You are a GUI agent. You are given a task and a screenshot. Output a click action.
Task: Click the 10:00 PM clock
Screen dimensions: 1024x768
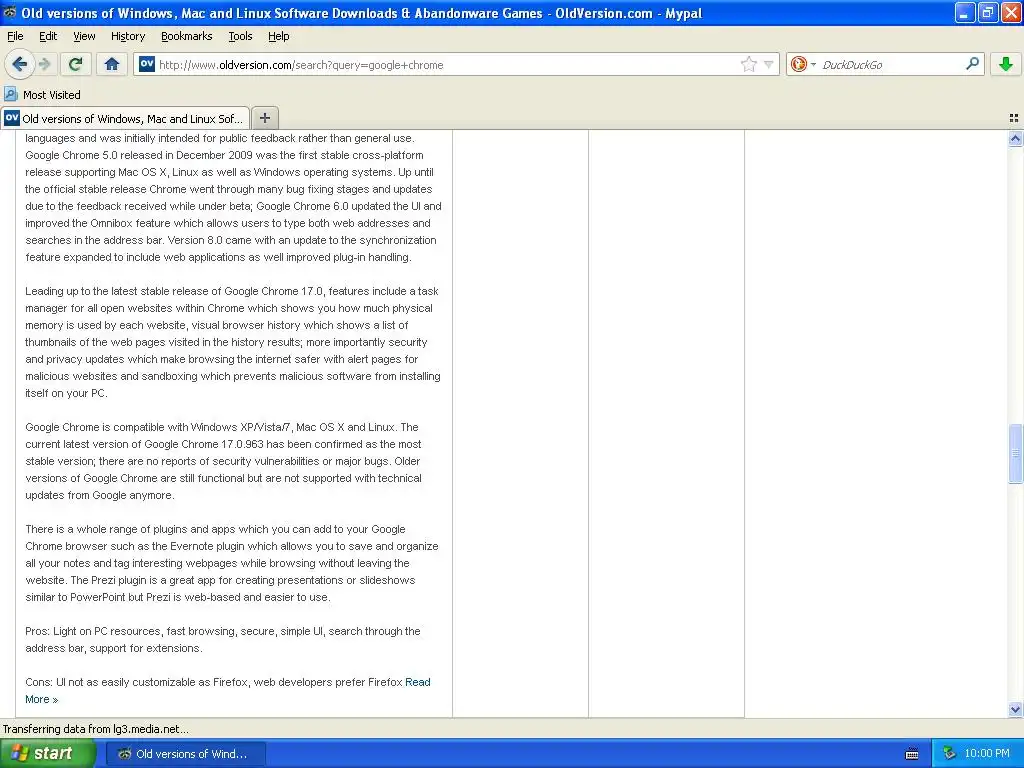(x=987, y=754)
